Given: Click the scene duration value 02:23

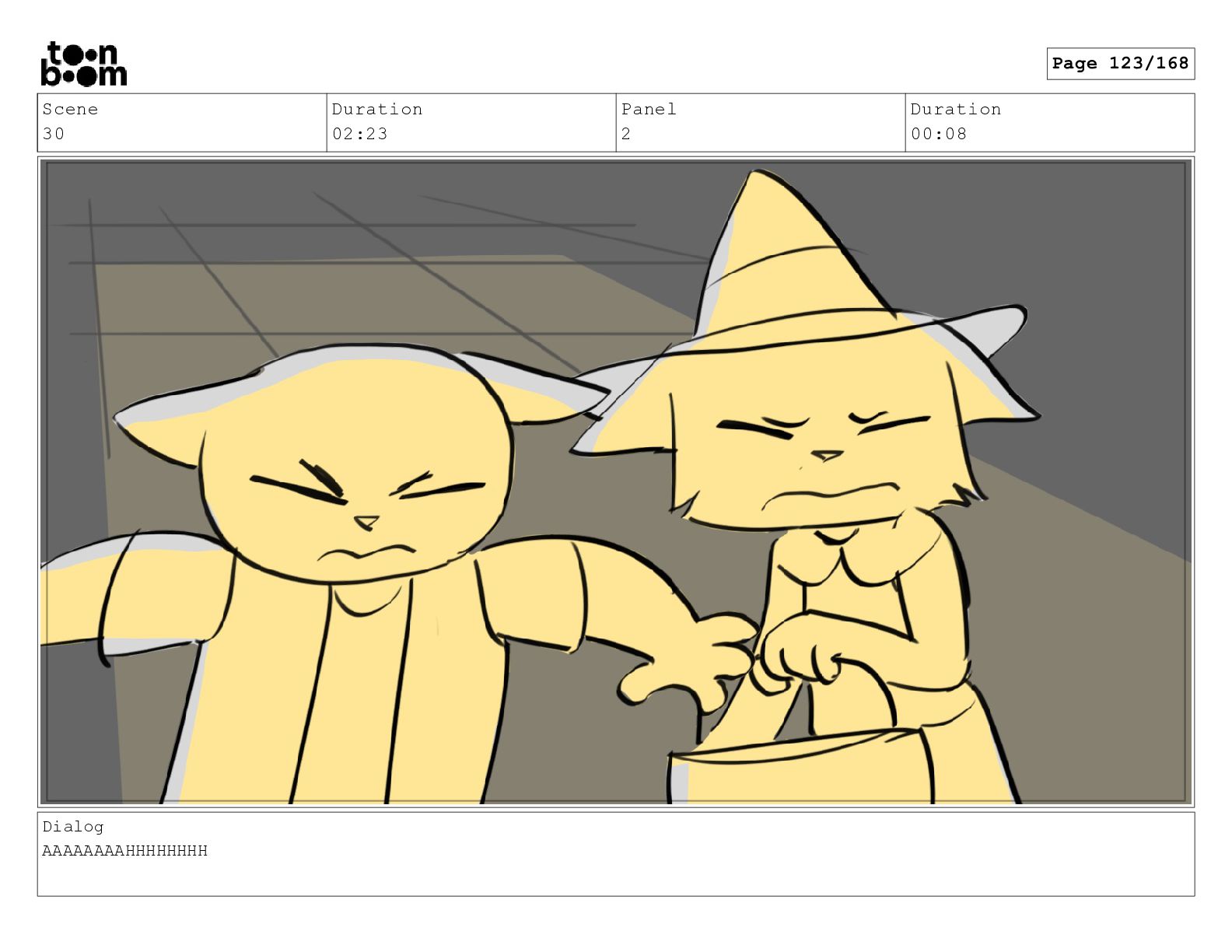Looking at the screenshot, I should [x=359, y=134].
